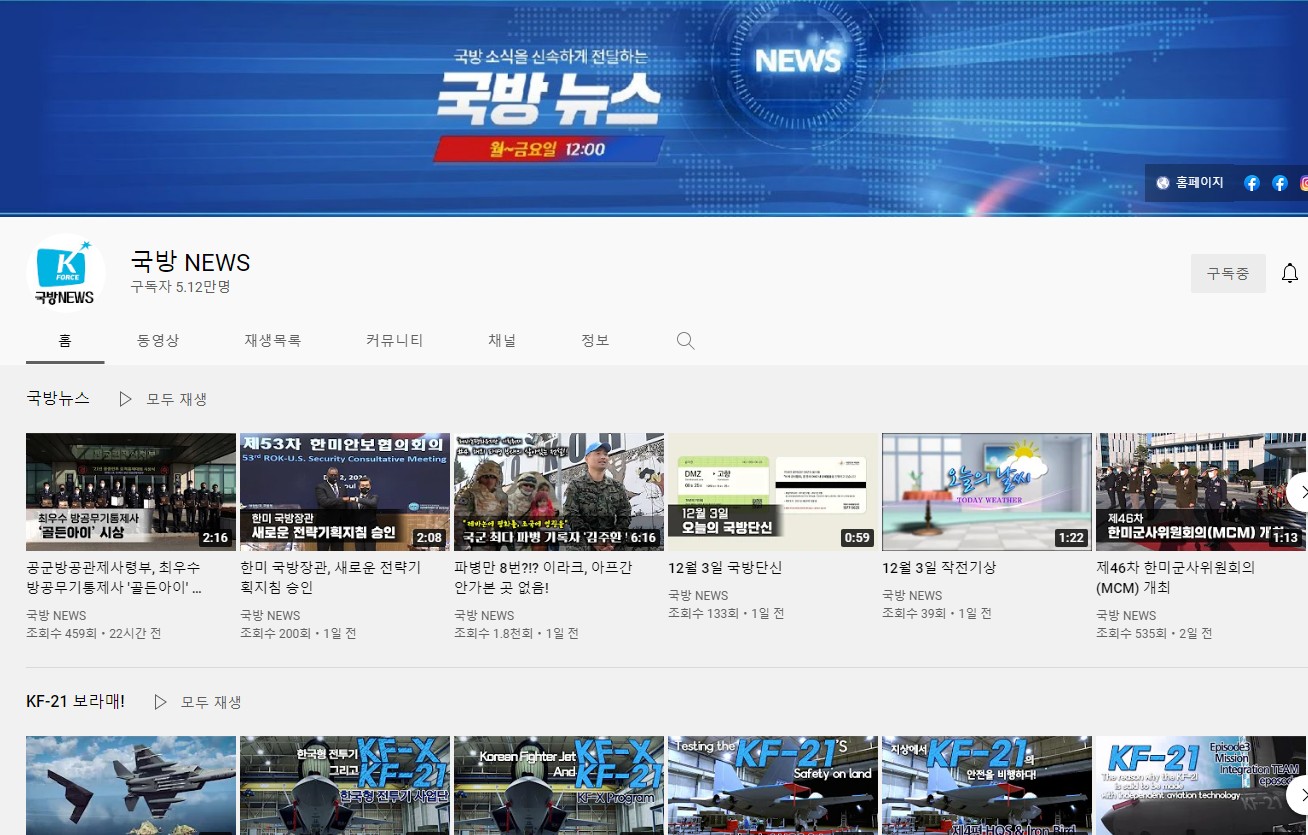Image resolution: width=1308 pixels, height=835 pixels.
Task: Open title 제46차 한미군사위원회의(MCM) 개최
Action: click(1176, 577)
